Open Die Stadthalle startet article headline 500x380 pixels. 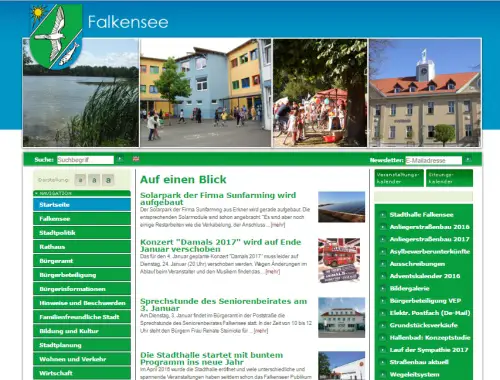211,358
